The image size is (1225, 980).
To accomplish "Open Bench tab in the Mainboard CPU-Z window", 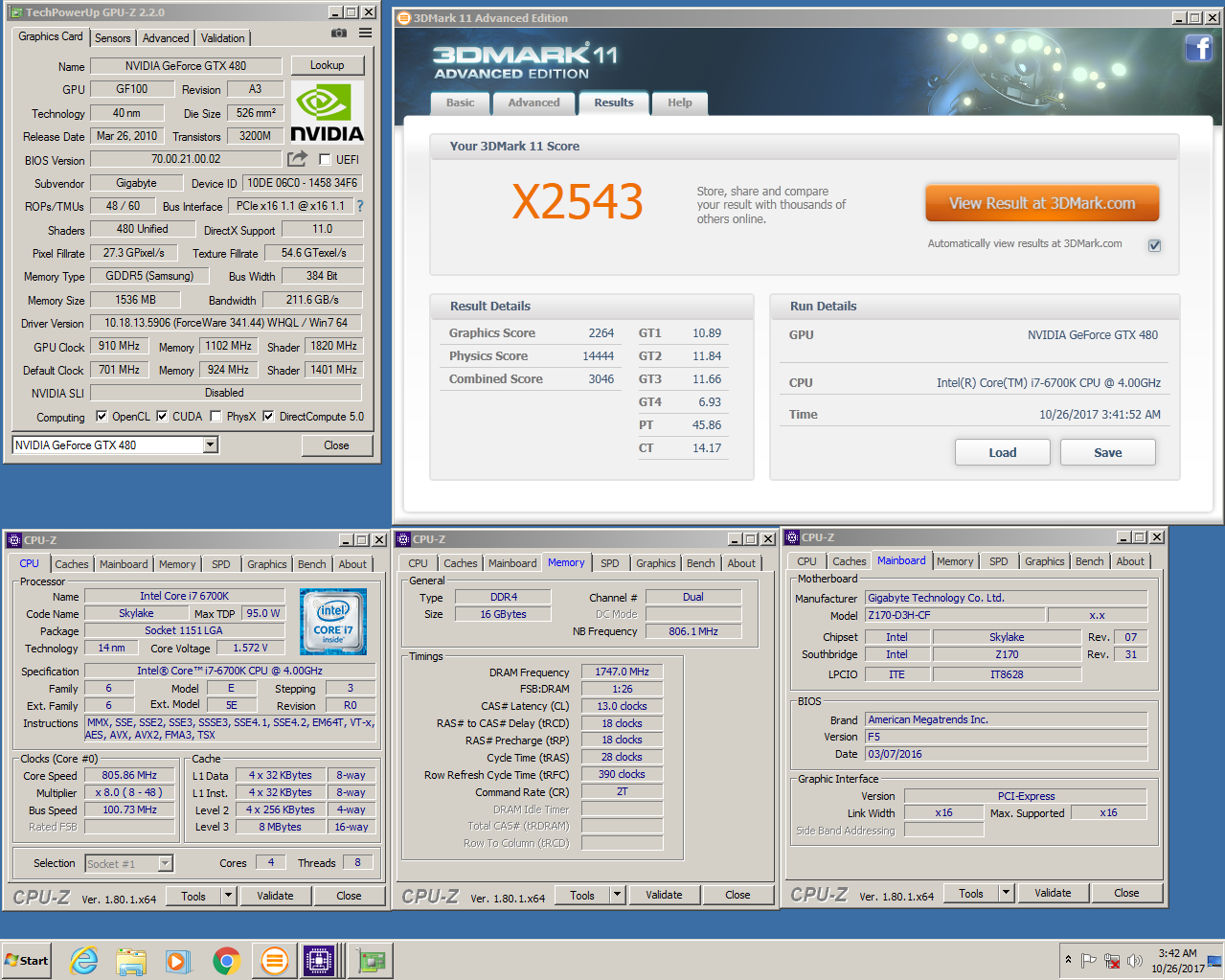I will [x=1089, y=561].
